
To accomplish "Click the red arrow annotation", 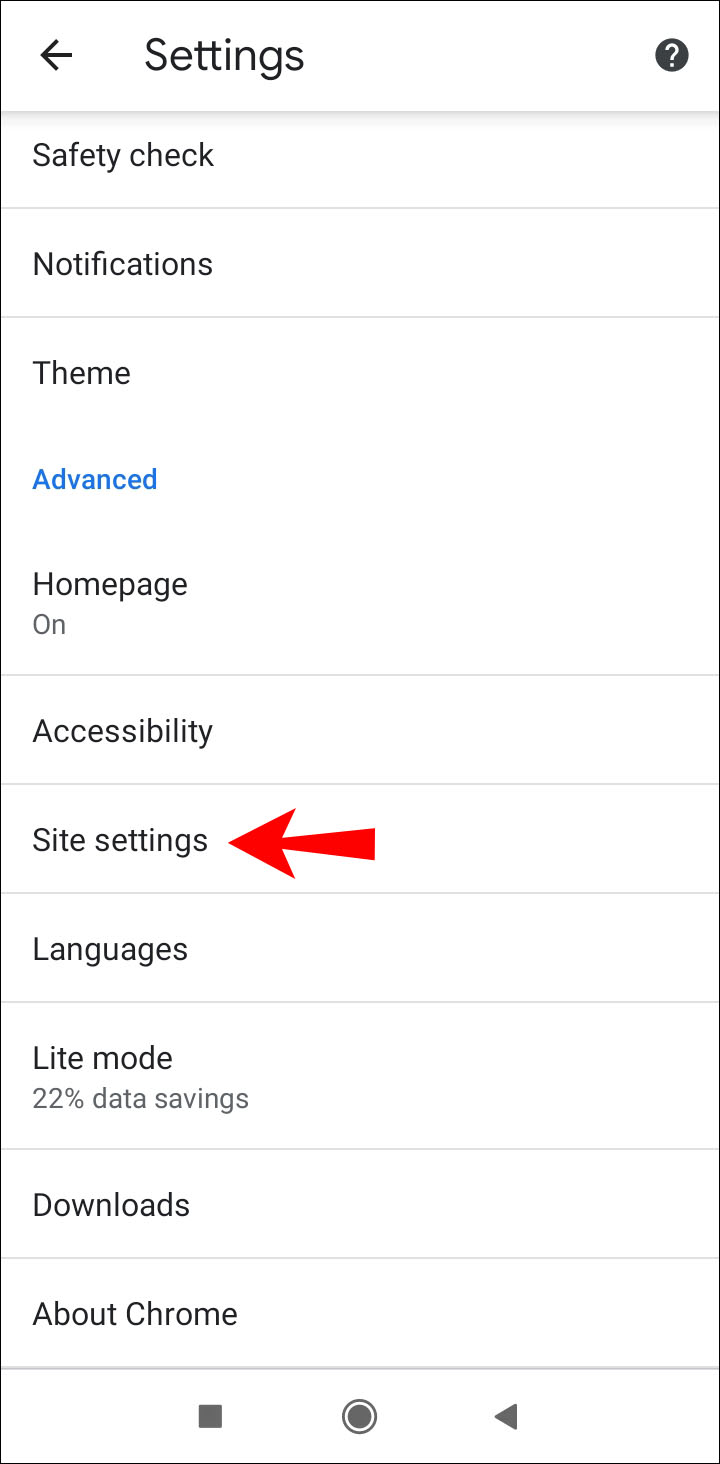I will (x=302, y=843).
